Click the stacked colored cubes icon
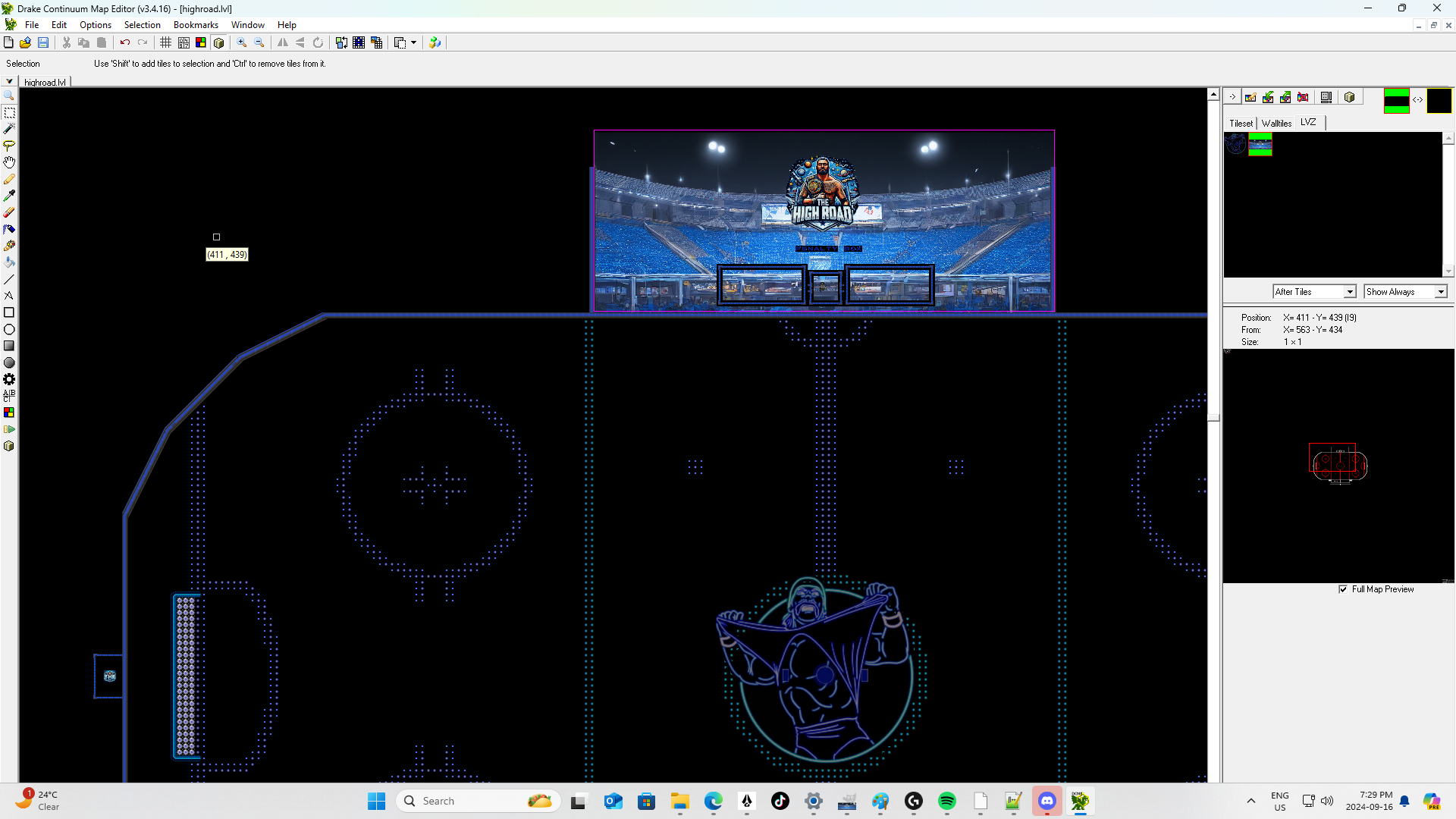 tap(435, 42)
